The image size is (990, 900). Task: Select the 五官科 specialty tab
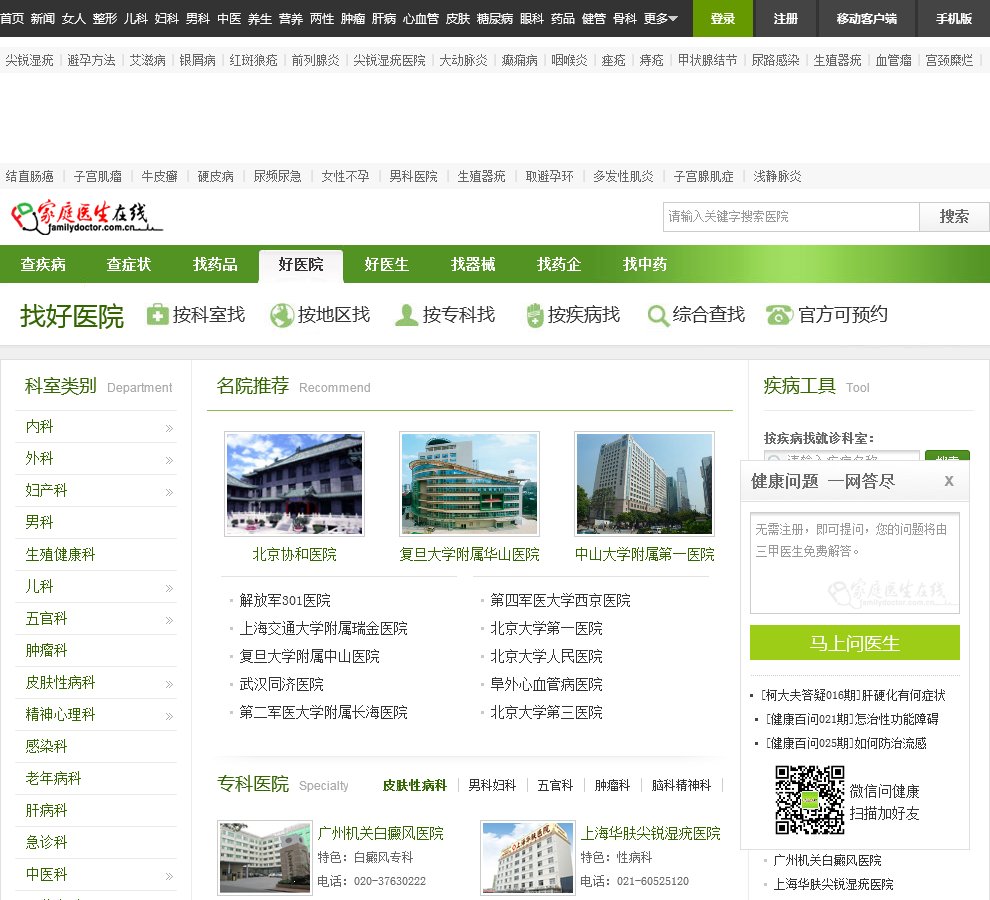(556, 785)
